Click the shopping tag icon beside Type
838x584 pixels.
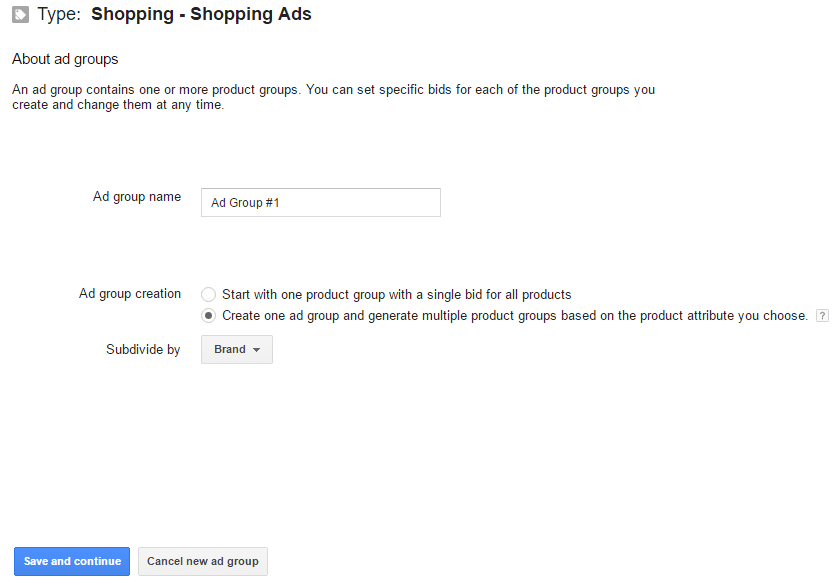tap(20, 15)
